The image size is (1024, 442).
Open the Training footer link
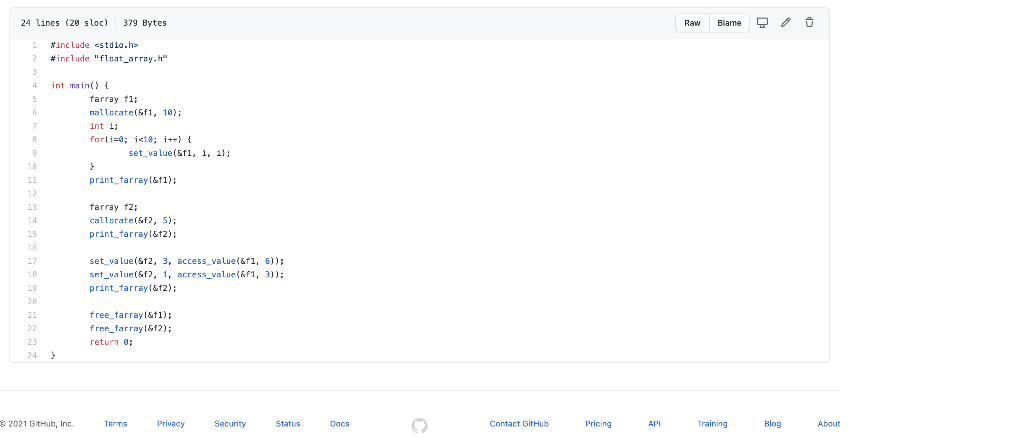click(x=712, y=424)
